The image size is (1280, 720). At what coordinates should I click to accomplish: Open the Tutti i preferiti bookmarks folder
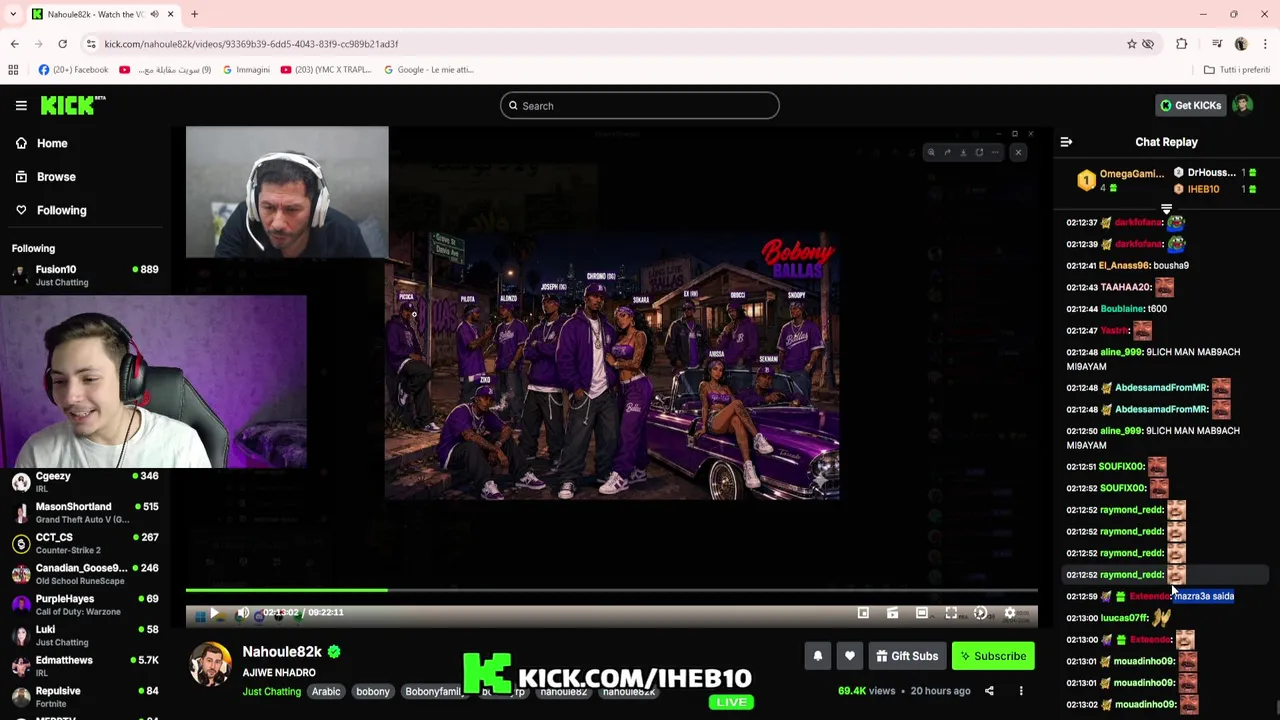click(x=1236, y=70)
